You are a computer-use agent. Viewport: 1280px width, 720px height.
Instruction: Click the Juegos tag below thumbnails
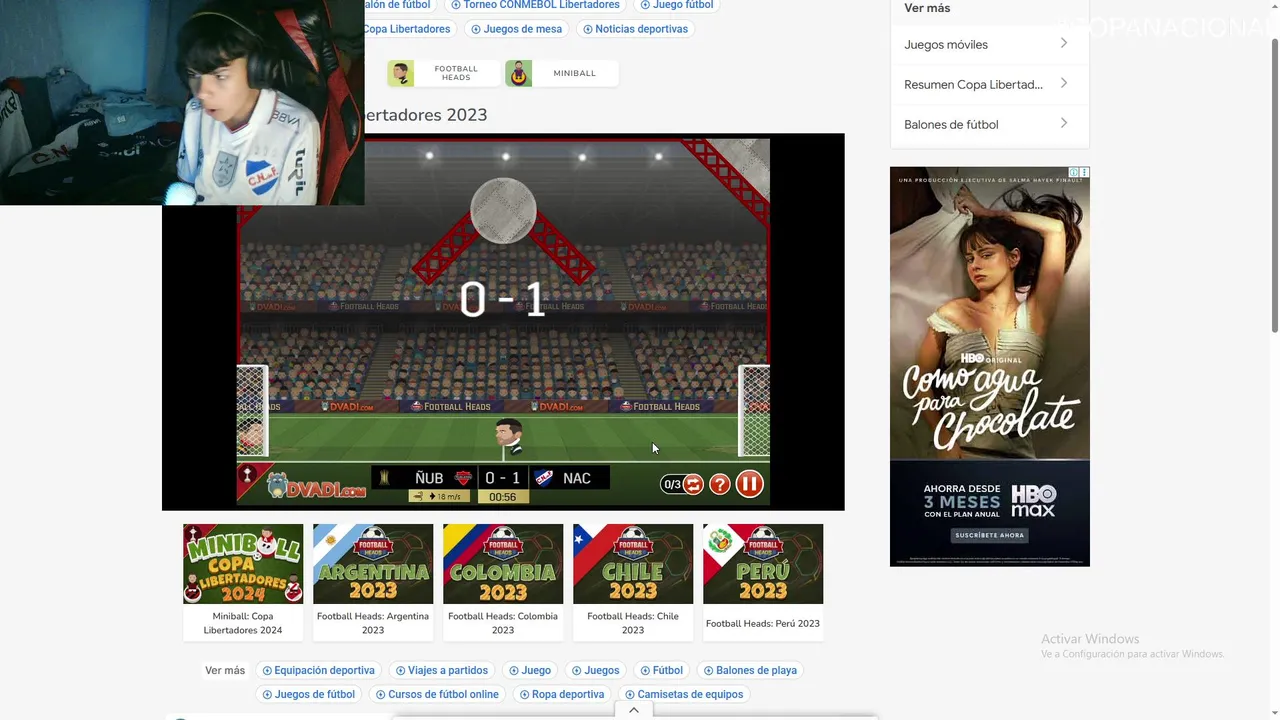tap(596, 670)
